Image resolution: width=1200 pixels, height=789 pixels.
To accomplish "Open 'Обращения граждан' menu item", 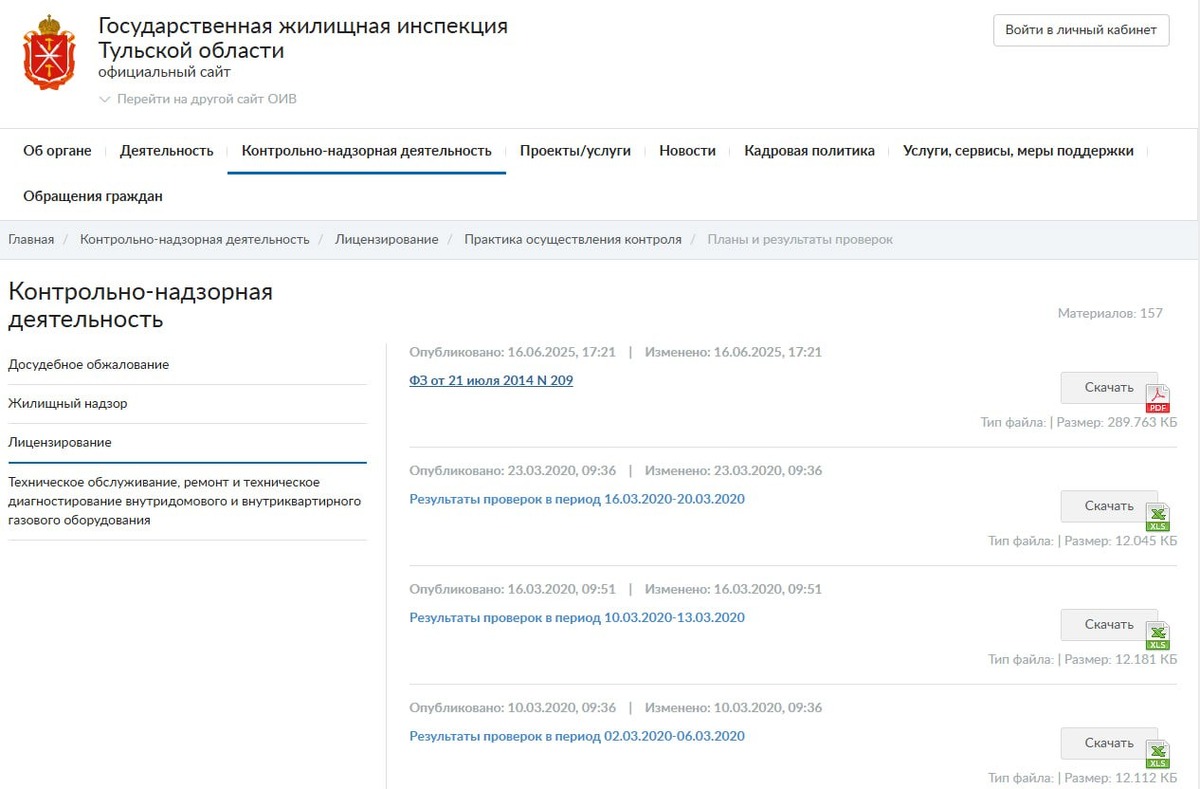I will coord(93,196).
